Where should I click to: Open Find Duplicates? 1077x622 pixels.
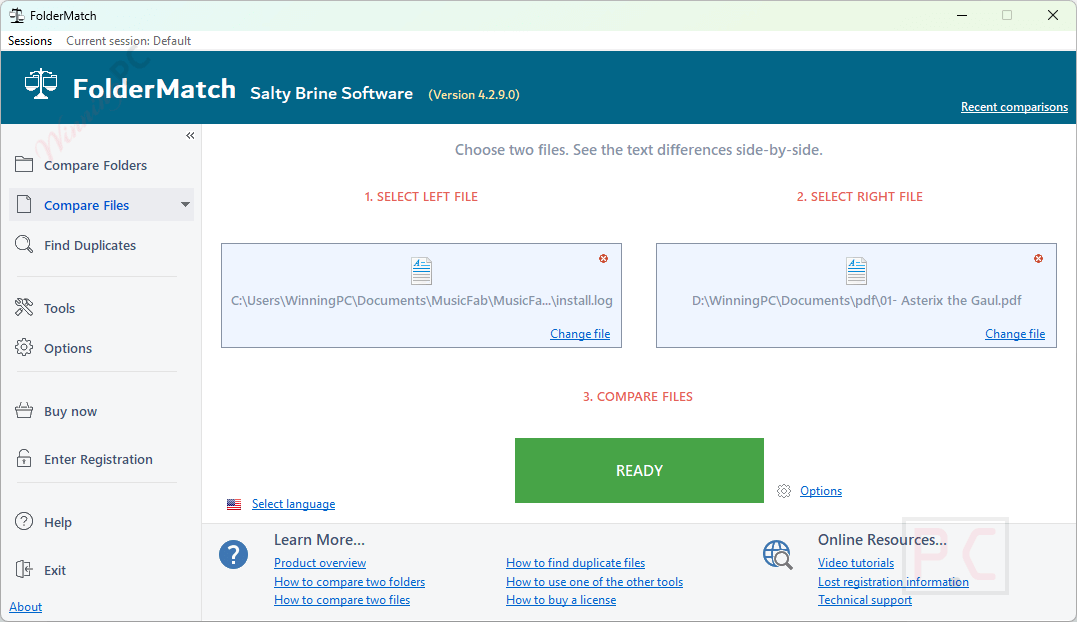click(90, 245)
